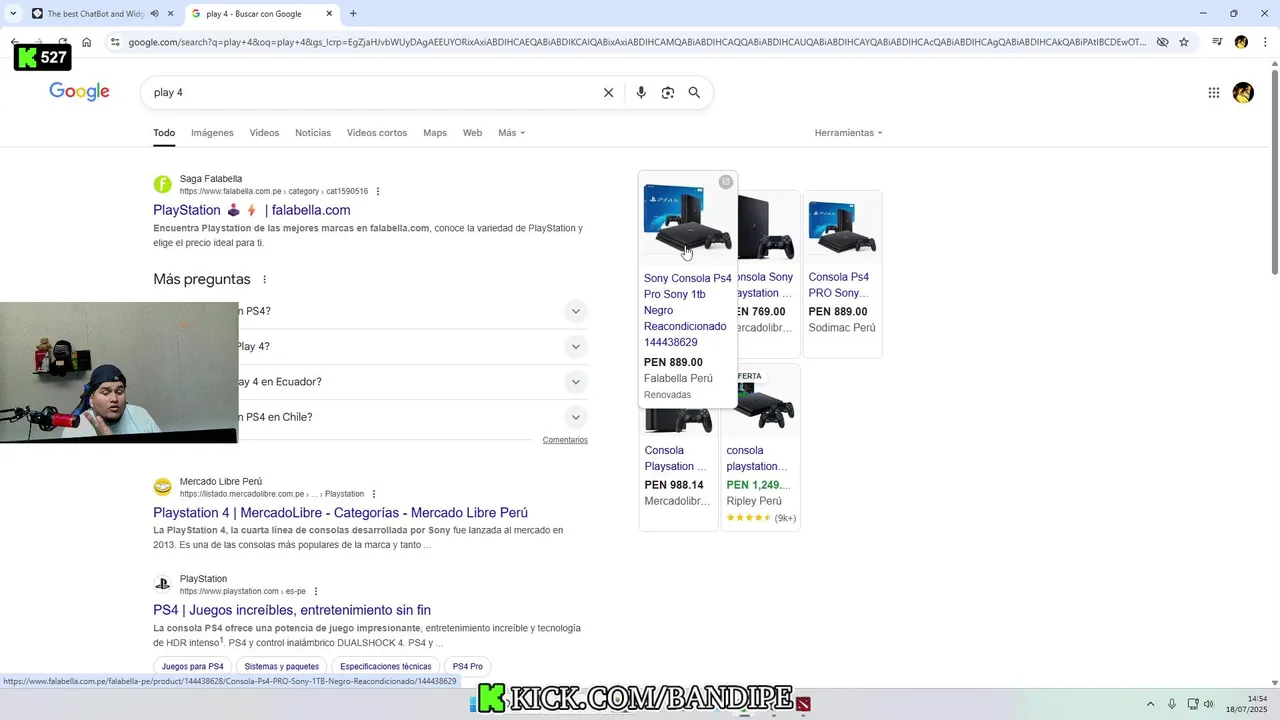Open Chrome media controls icon
This screenshot has height=720, width=1280.
1217,42
